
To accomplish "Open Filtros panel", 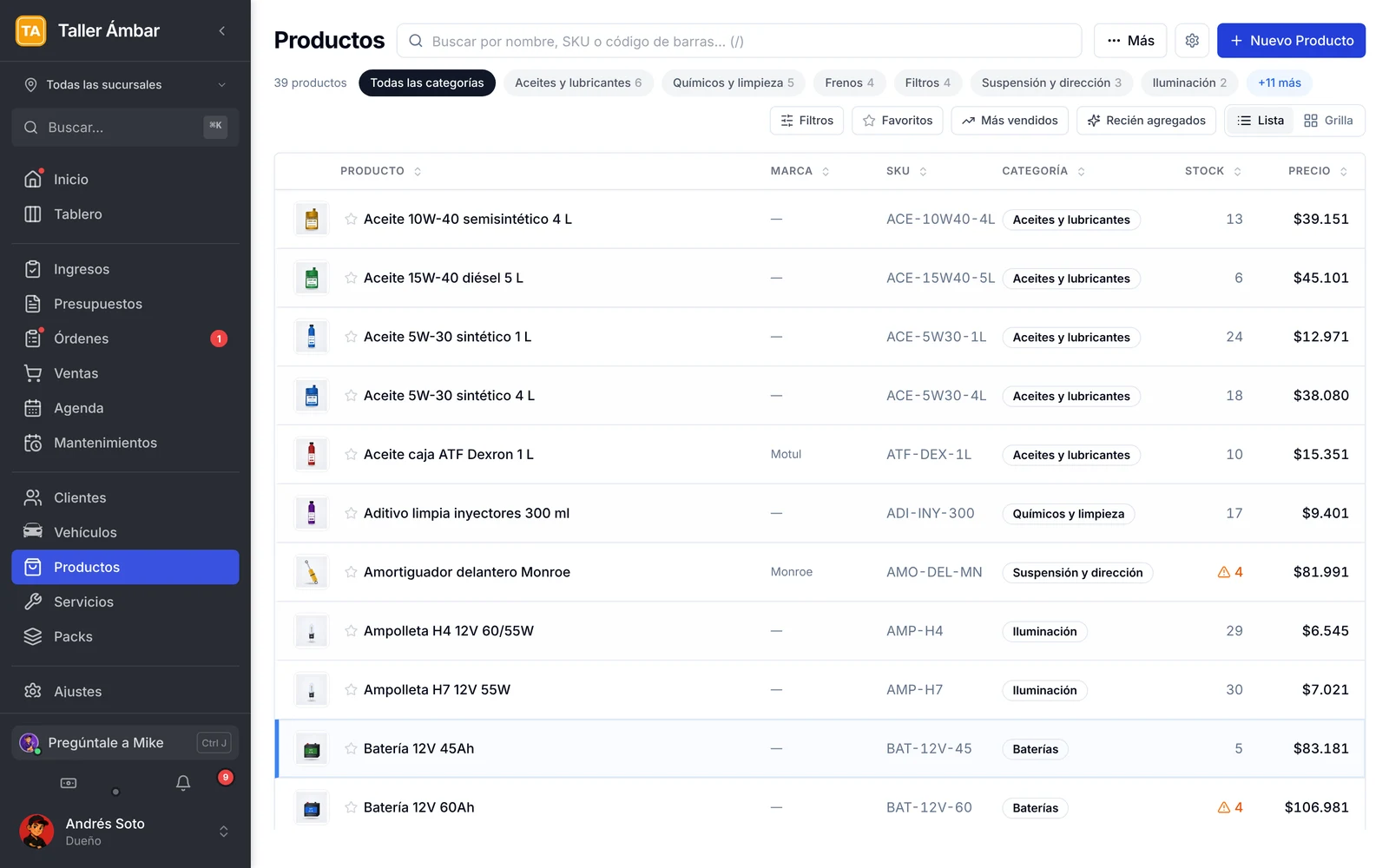I will click(807, 121).
